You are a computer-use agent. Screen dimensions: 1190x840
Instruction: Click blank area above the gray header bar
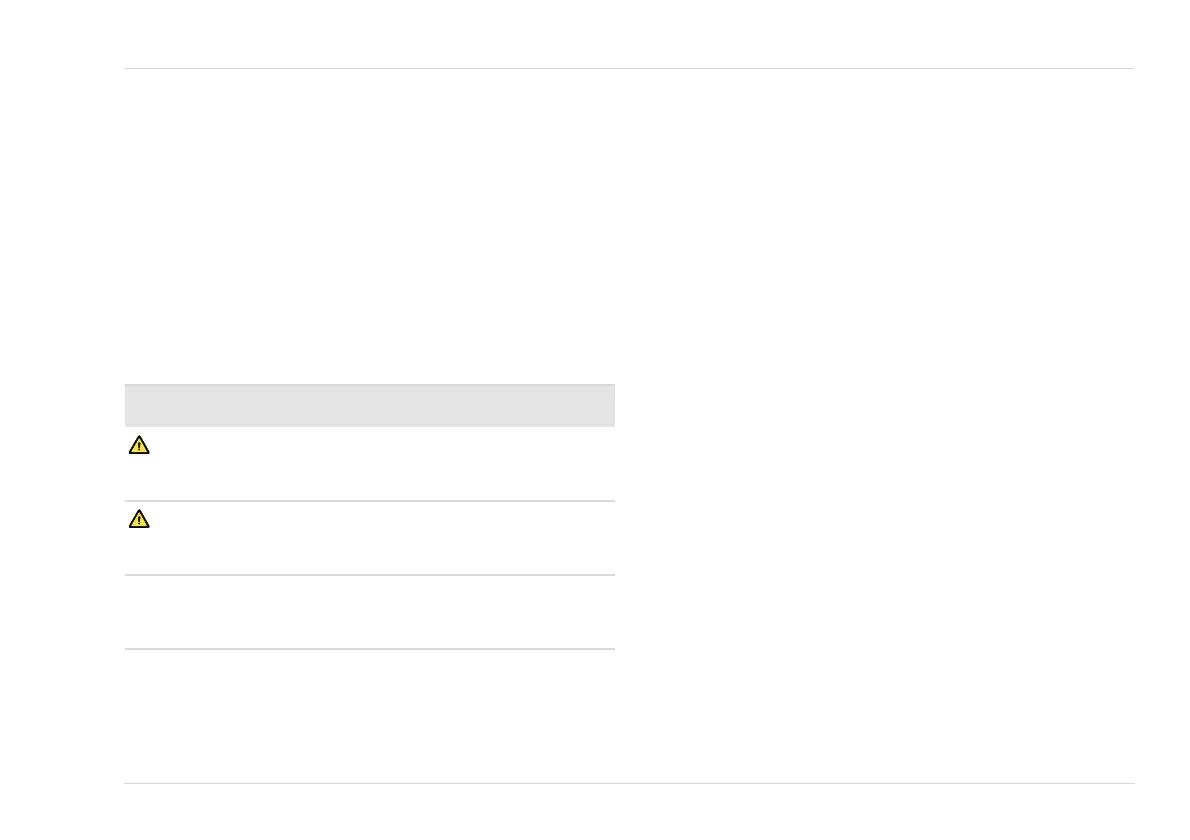pos(370,228)
